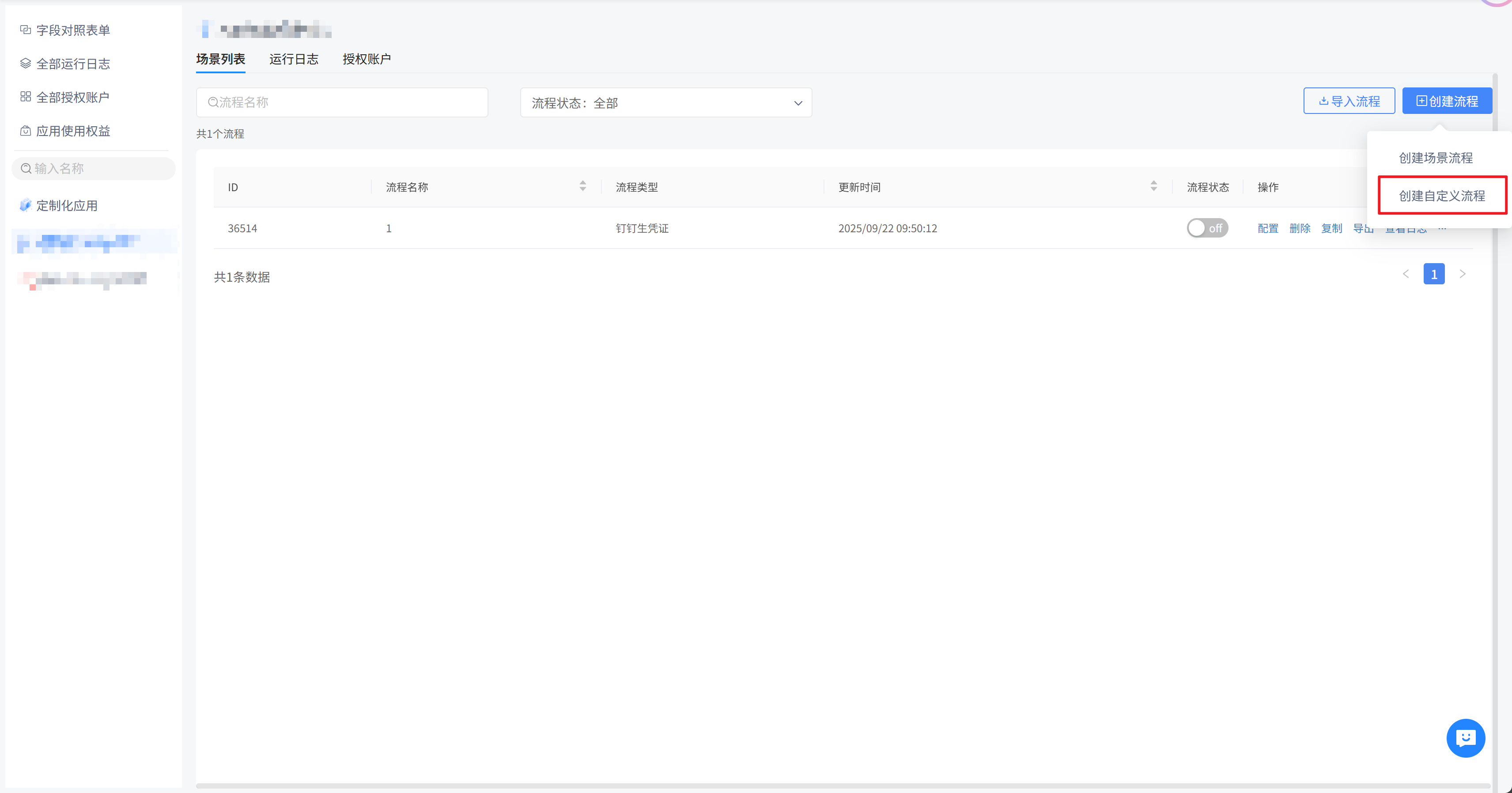Switch to the 运行日志 tab
This screenshot has width=1512, height=793.
(x=294, y=59)
